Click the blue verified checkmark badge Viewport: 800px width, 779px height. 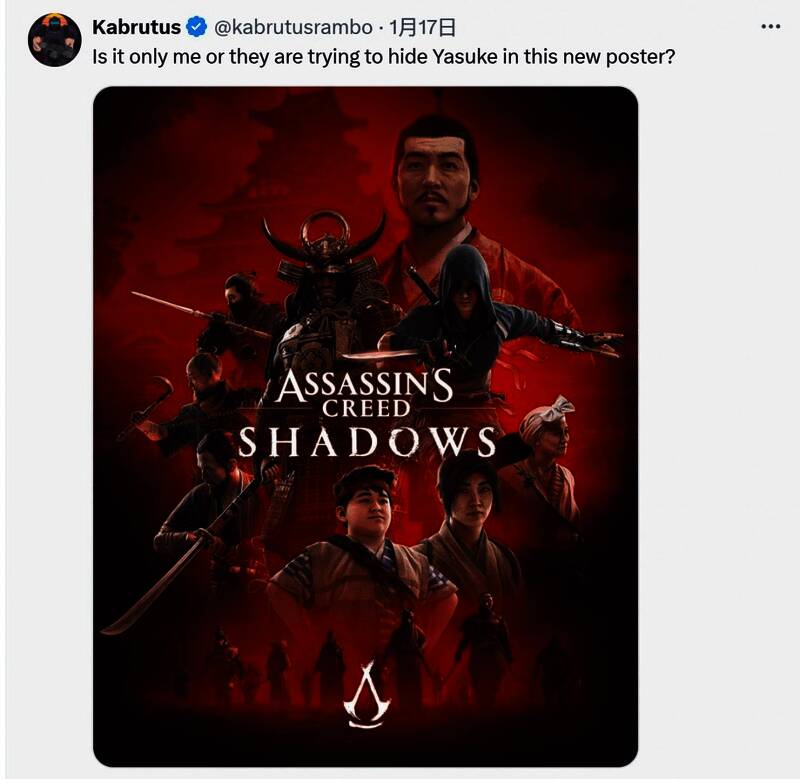pyautogui.click(x=196, y=27)
